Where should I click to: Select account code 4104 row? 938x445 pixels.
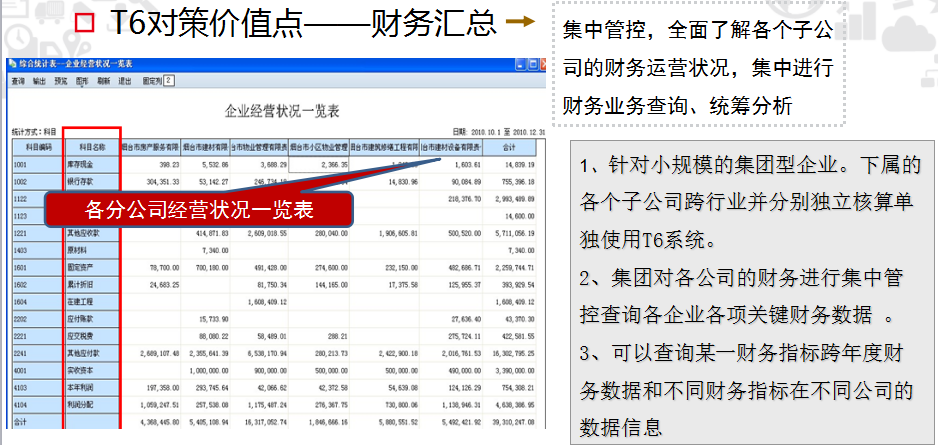tap(38, 405)
